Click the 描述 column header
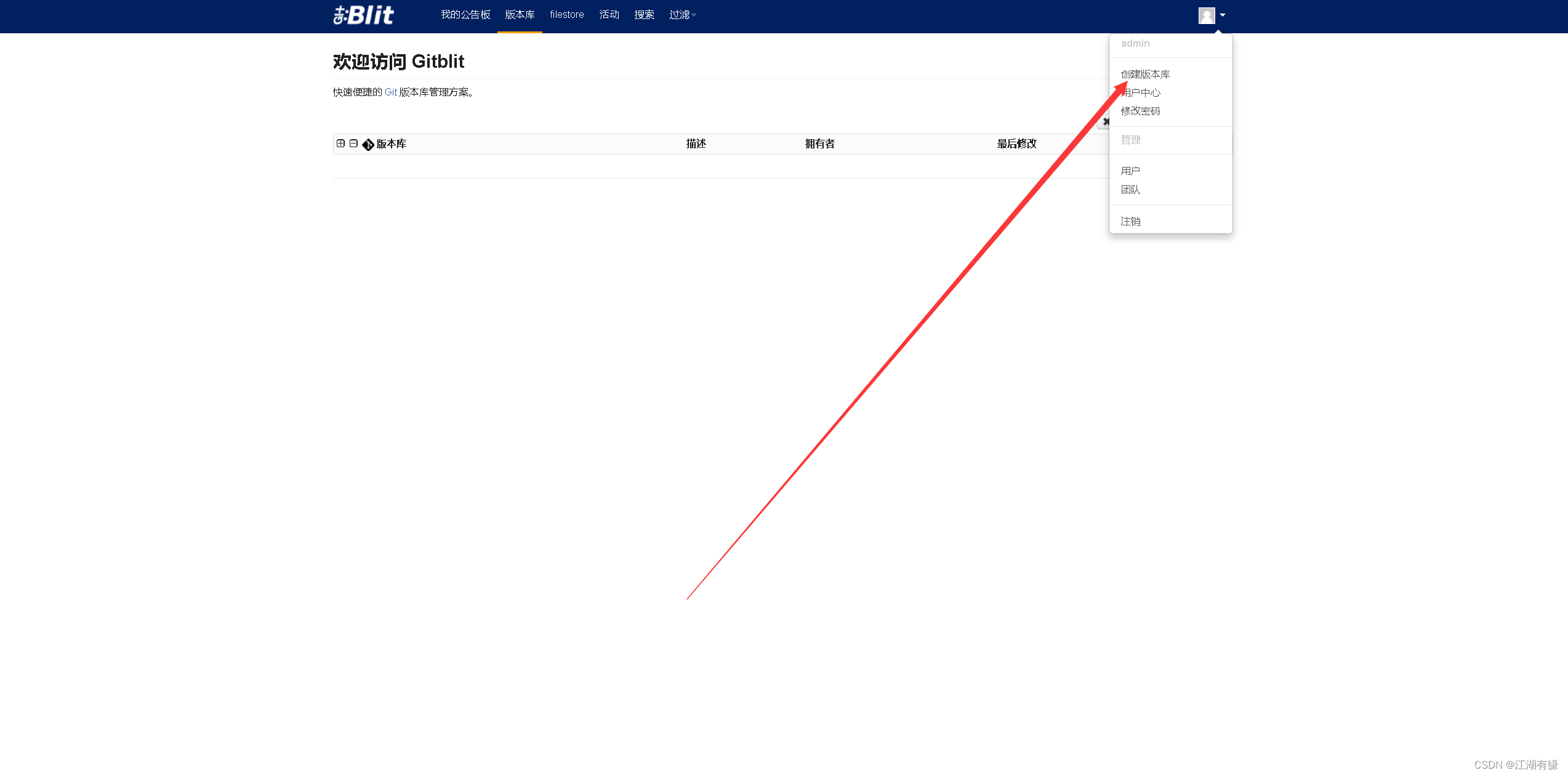The height and width of the screenshot is (776, 1568). pyautogui.click(x=696, y=144)
